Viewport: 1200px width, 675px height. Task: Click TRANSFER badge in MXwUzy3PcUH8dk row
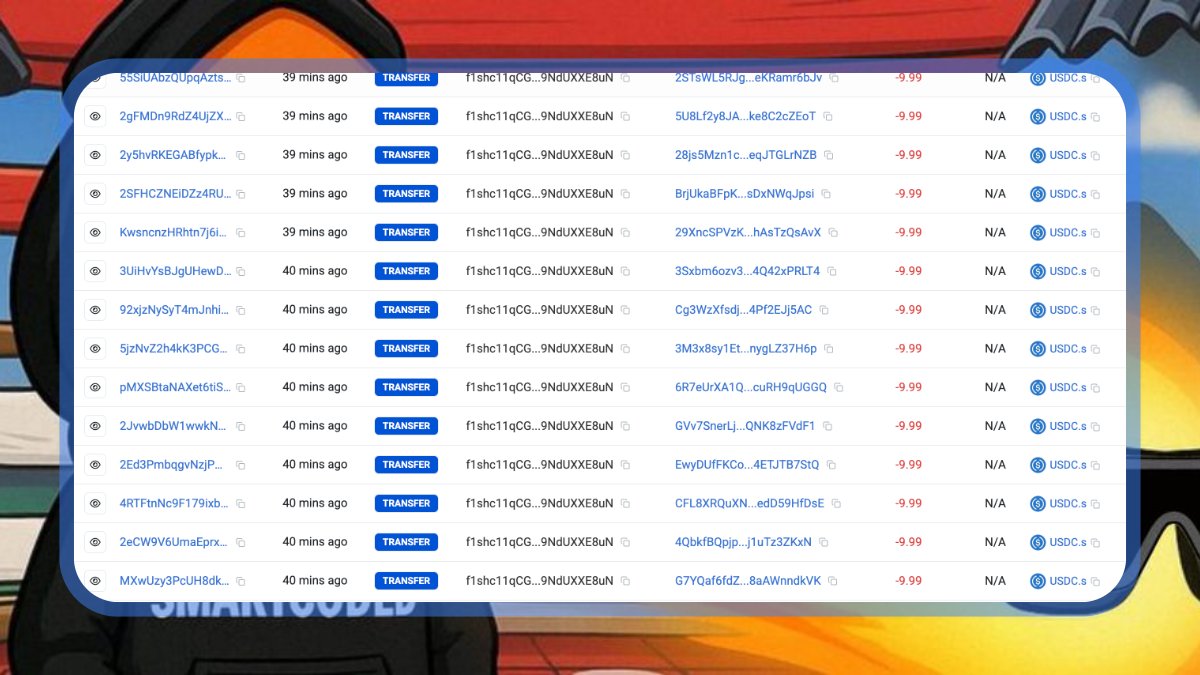[x=406, y=581]
